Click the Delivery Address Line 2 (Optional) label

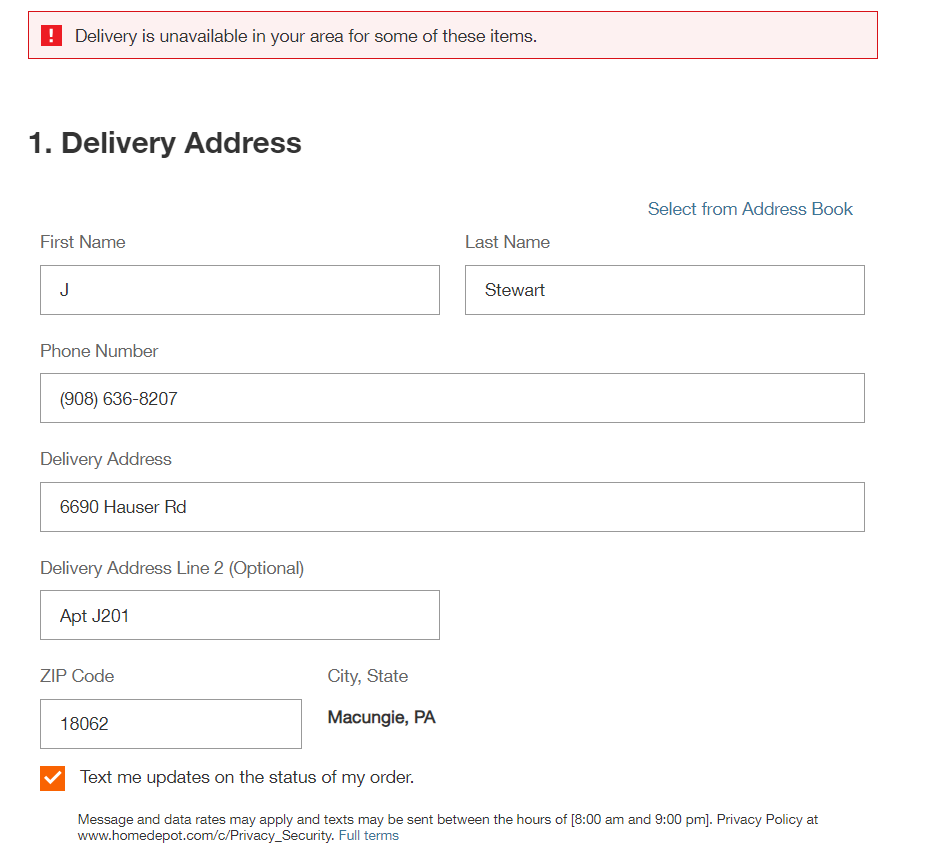172,568
